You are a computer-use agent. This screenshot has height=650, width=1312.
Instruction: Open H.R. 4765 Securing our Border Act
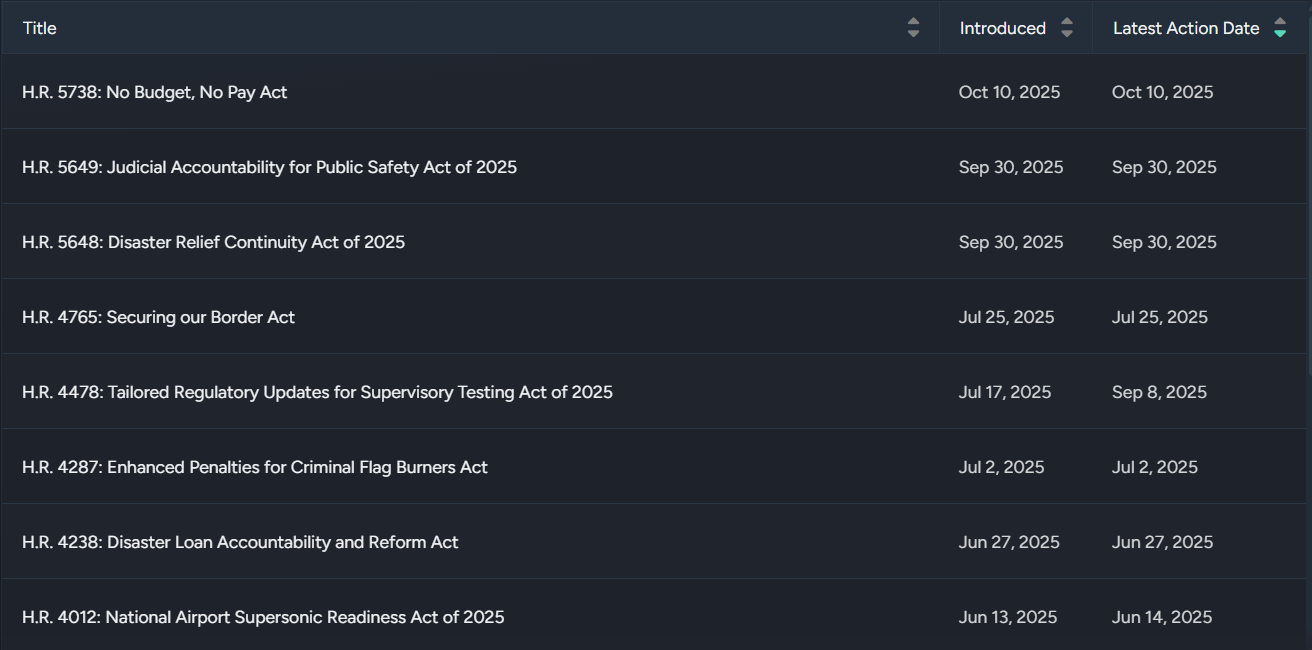pos(158,317)
